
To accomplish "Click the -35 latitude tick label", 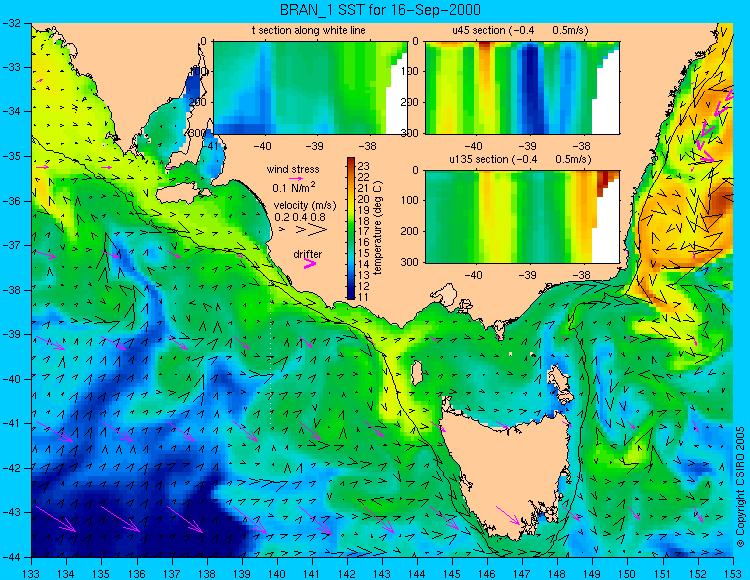I will click(x=12, y=156).
